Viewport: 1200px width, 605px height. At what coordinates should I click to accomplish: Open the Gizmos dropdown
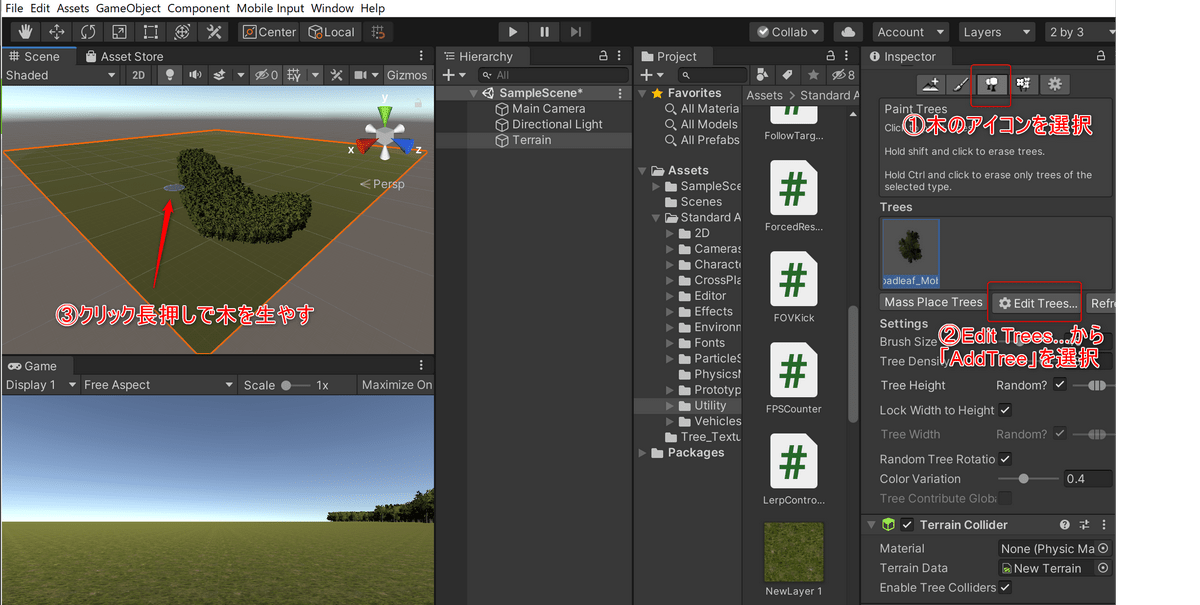pos(409,75)
